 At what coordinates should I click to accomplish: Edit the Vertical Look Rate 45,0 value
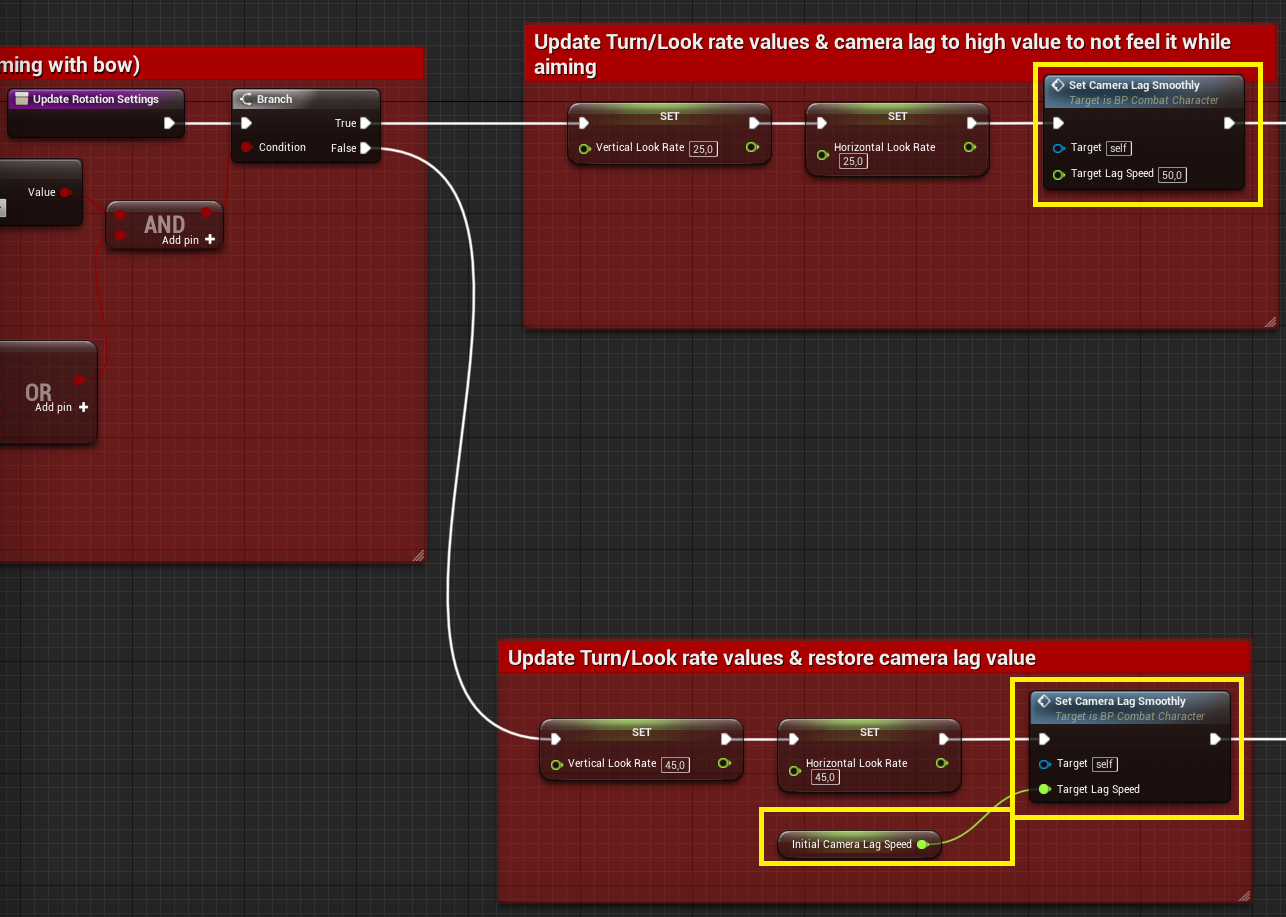point(675,765)
